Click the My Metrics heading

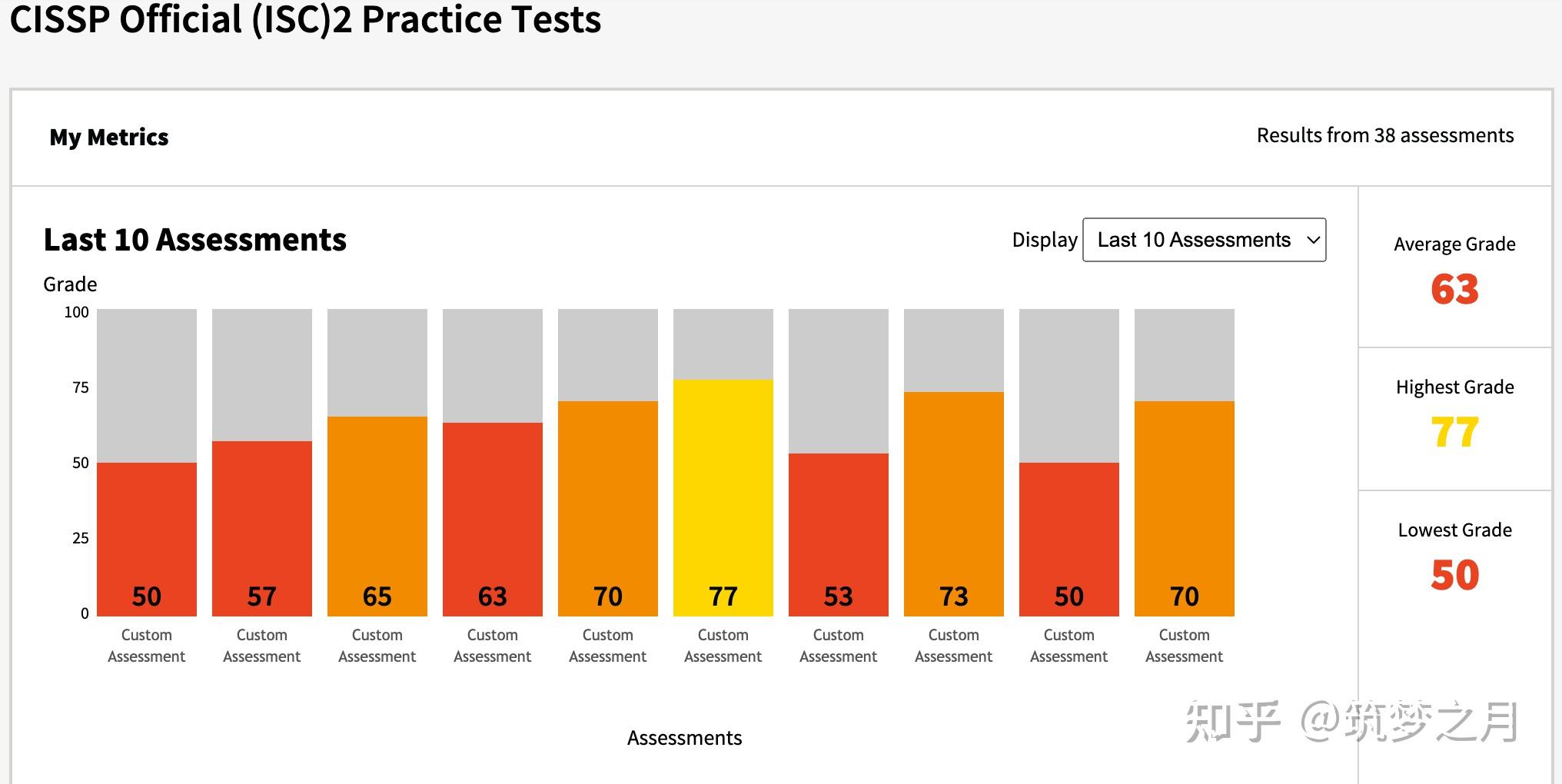[x=109, y=137]
